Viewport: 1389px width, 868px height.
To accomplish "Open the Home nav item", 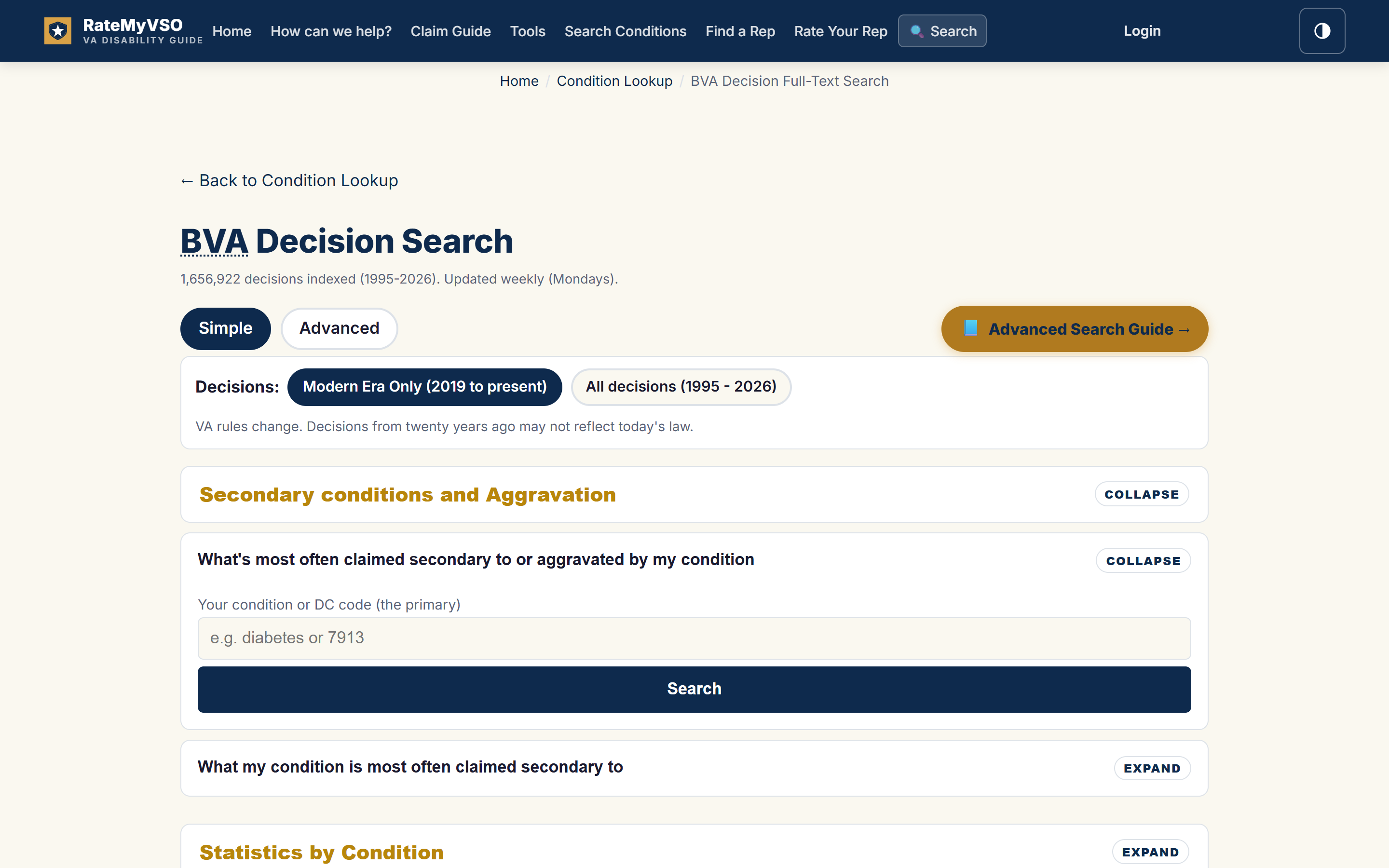I will (232, 31).
